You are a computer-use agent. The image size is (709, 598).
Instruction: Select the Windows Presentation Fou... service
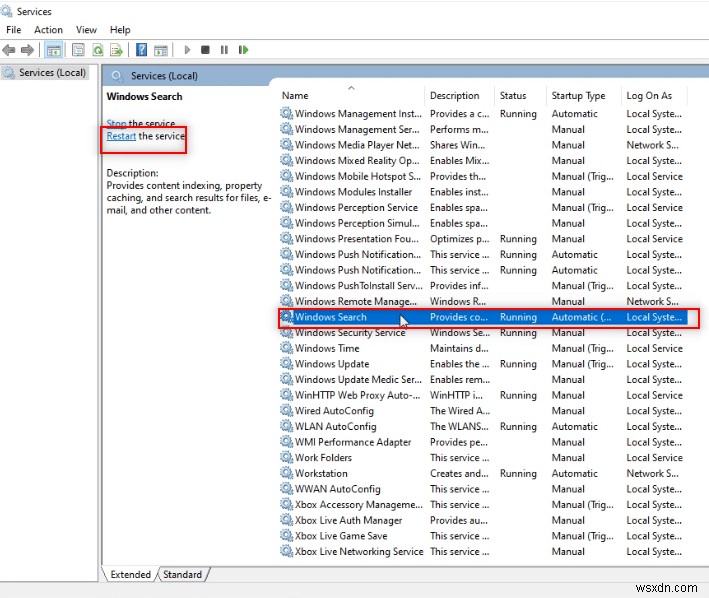pos(483,239)
